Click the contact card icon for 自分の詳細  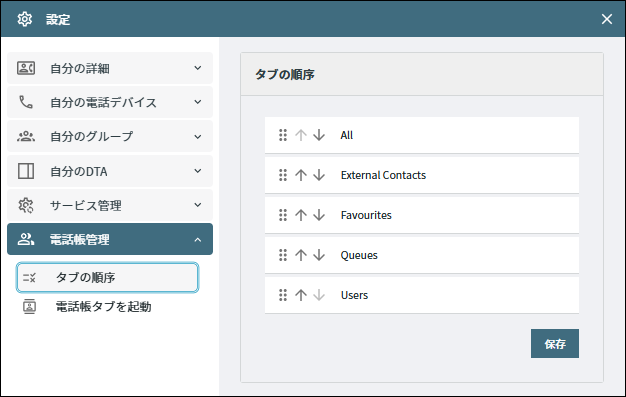click(x=26, y=68)
